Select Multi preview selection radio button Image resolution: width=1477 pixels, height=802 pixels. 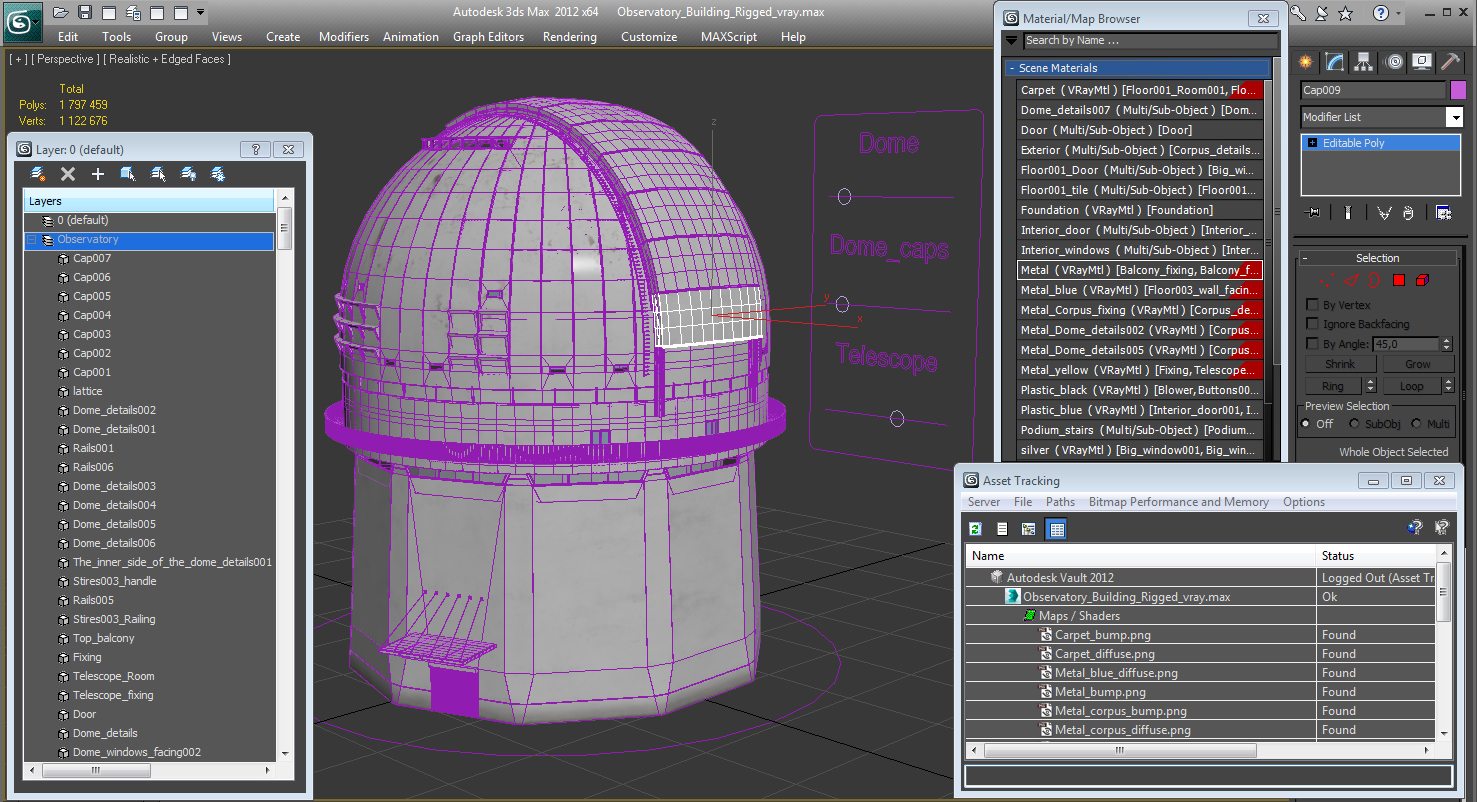click(x=1416, y=424)
